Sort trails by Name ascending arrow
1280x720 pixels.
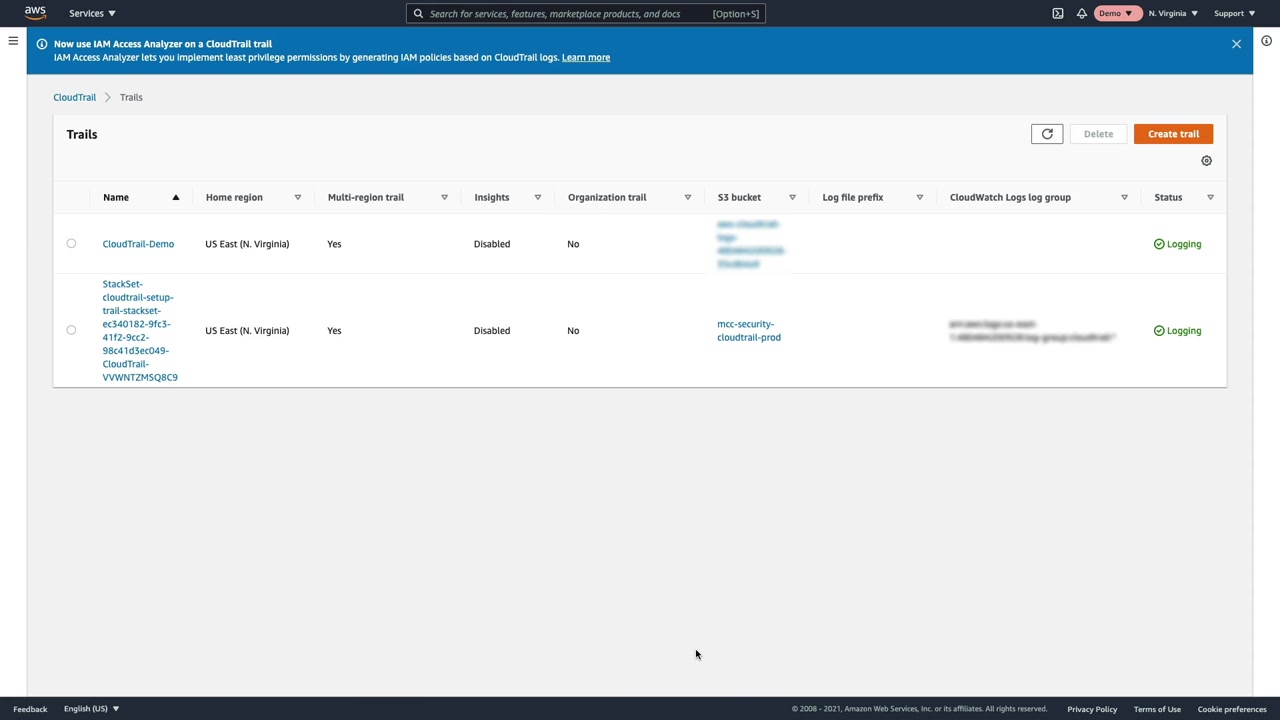[176, 197]
